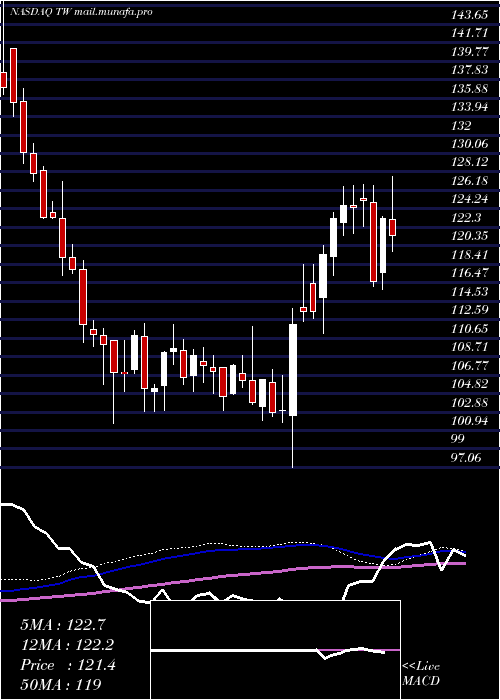
Task: Click the 108.71 price axis label
Action: [x=470, y=346]
